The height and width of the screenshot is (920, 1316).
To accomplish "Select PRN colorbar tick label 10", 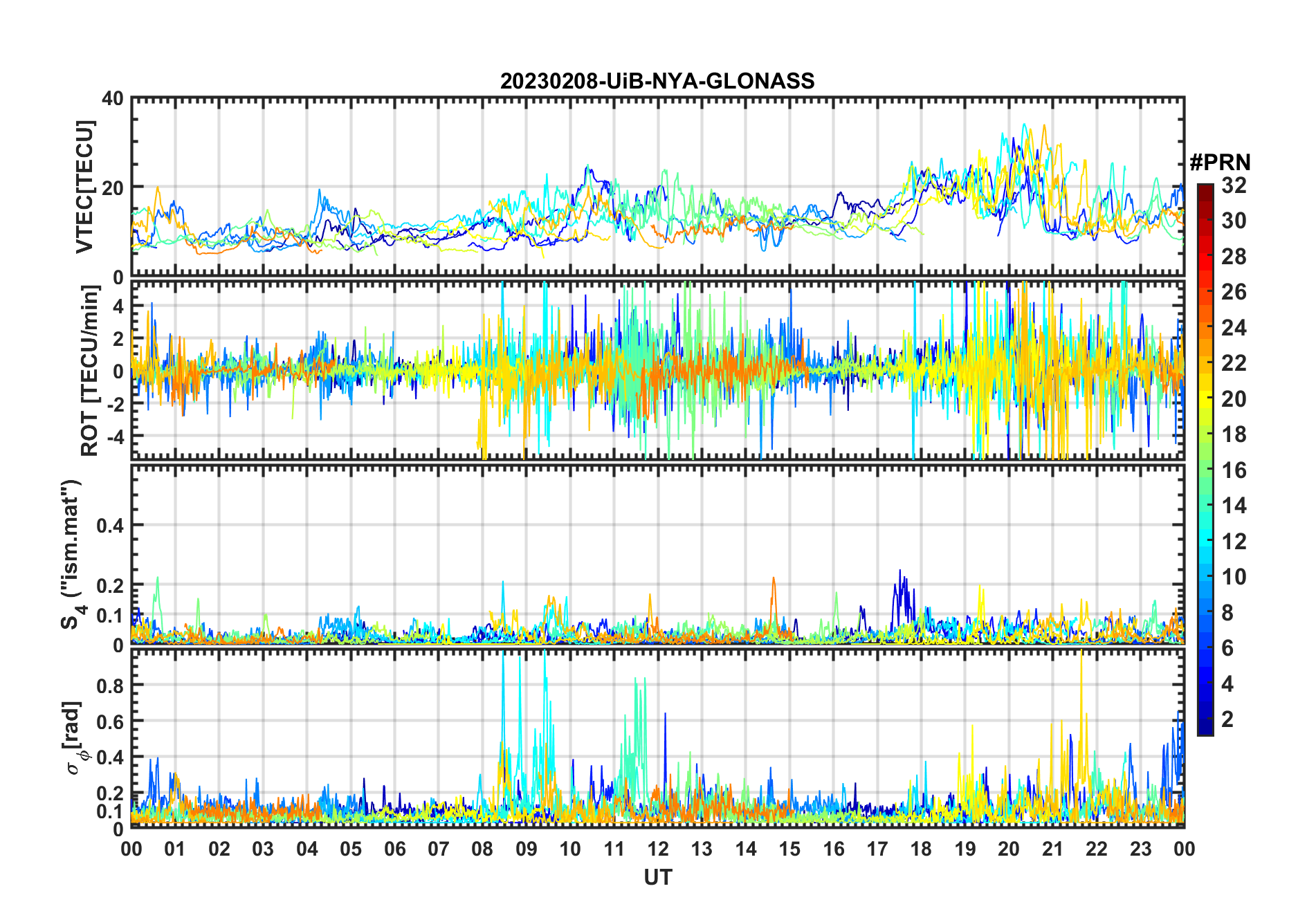I will (x=1234, y=577).
